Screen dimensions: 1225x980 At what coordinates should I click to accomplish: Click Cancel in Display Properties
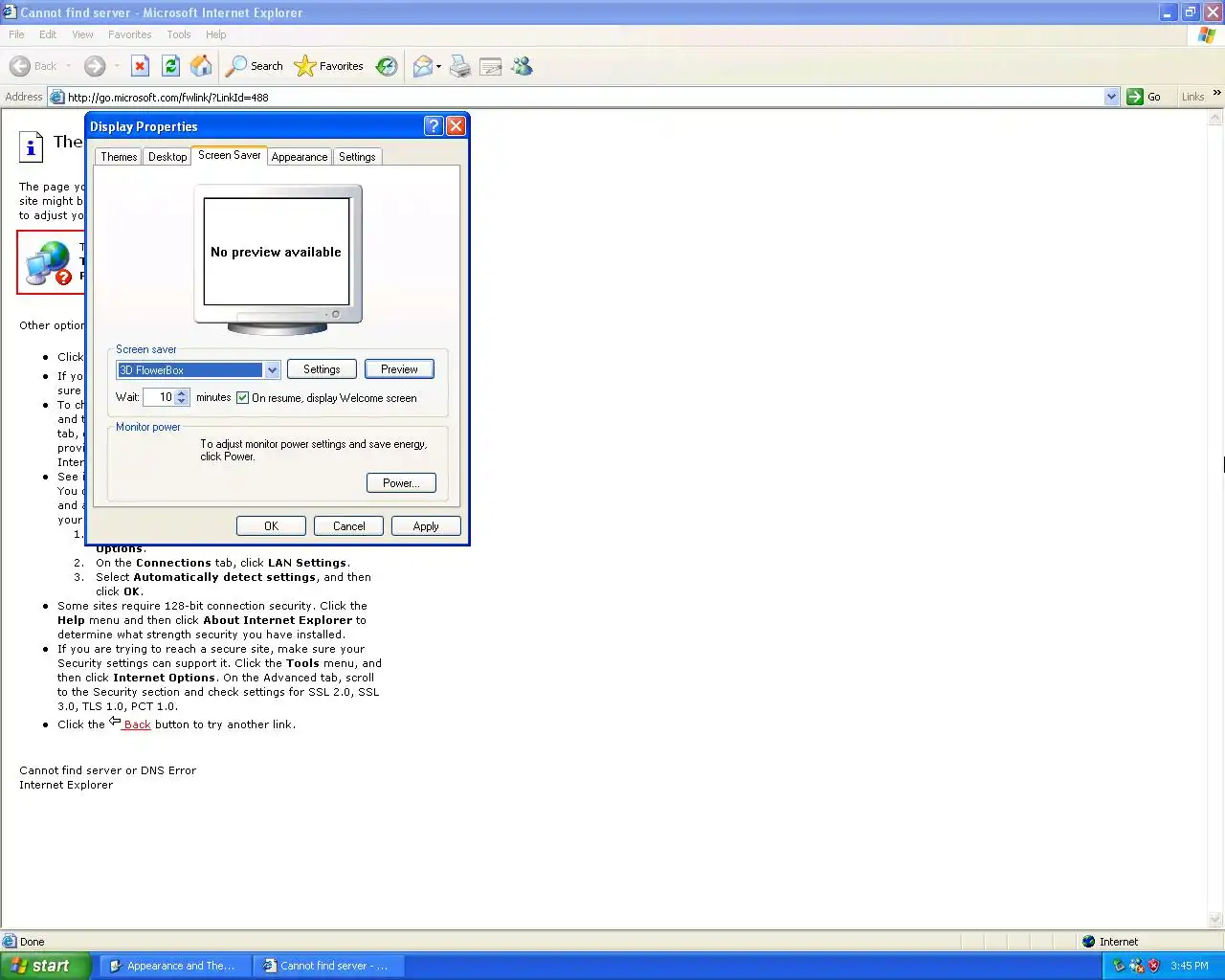click(348, 526)
